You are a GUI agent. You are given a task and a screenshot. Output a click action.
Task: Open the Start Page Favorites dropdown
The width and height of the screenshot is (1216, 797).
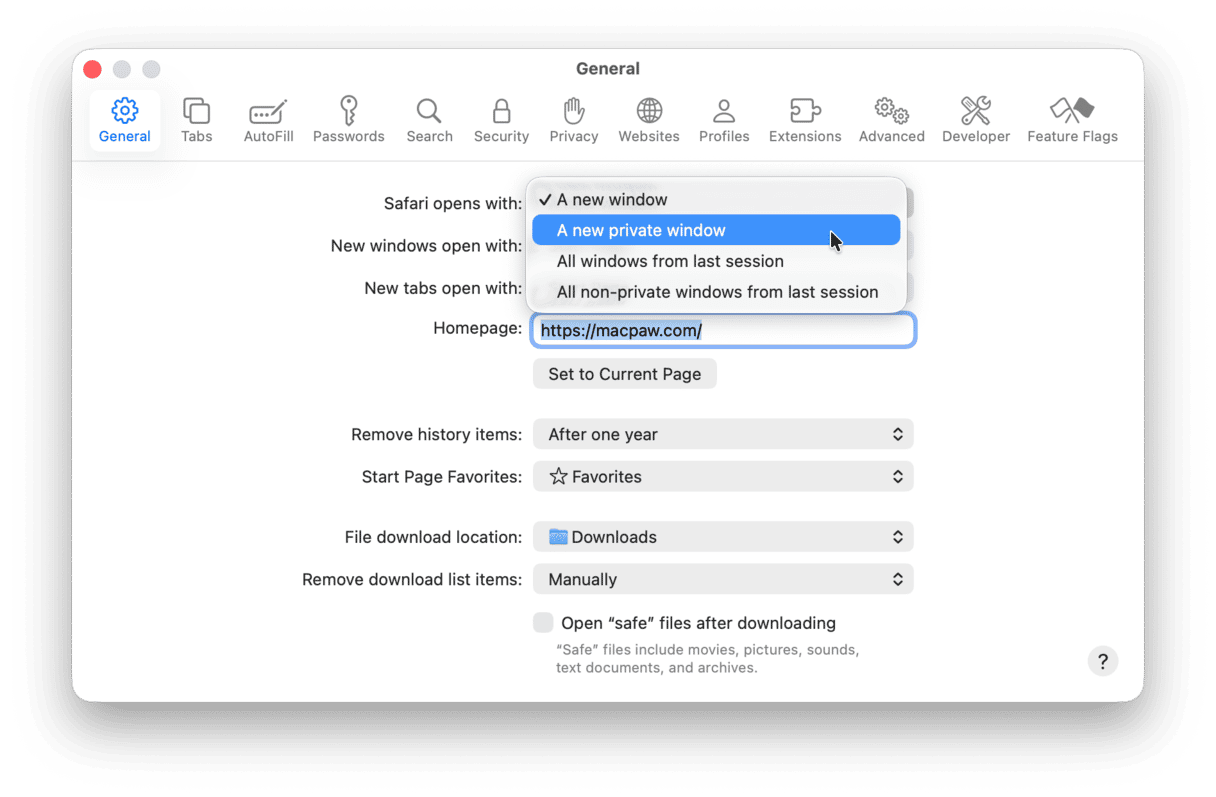[x=723, y=477]
